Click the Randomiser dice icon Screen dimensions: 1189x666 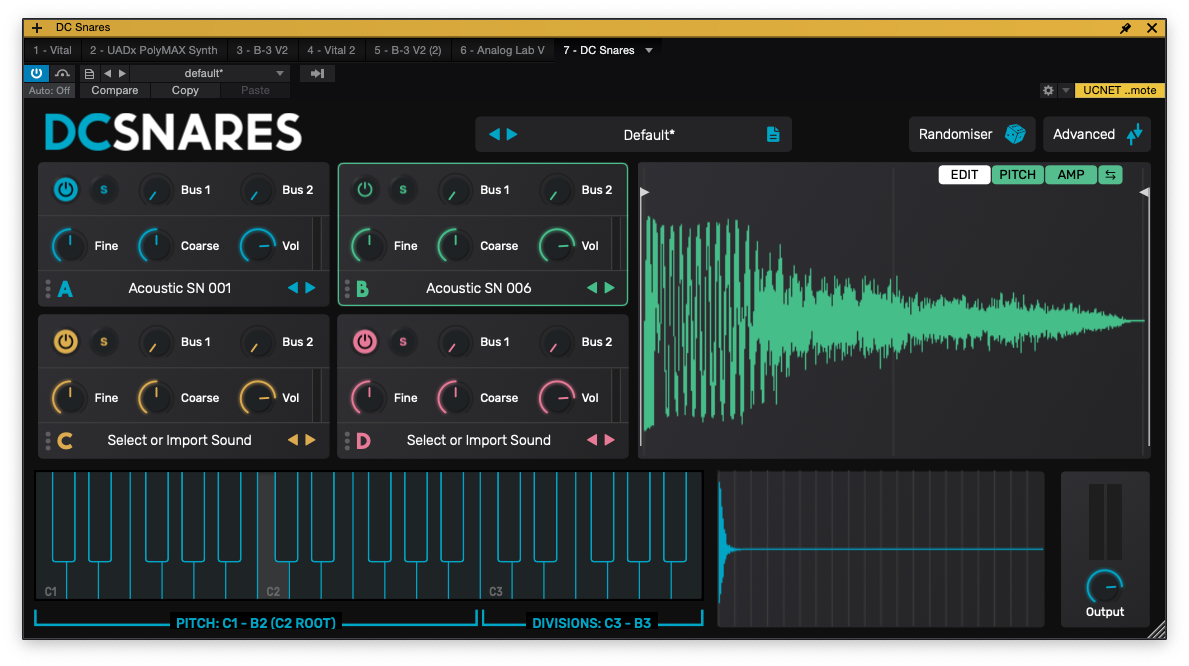click(1015, 134)
